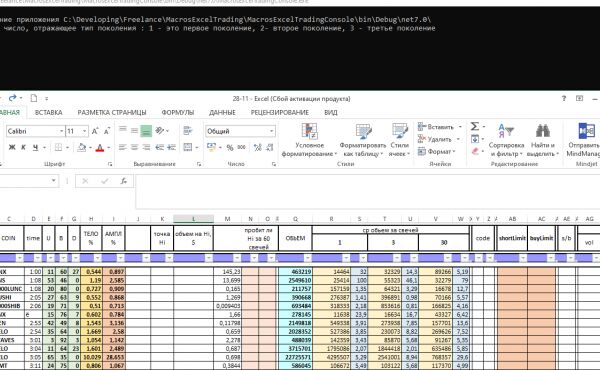Viewport: 600px width, 370px height.
Task: Open filter dropdown under time column
Action: click(x=38, y=258)
